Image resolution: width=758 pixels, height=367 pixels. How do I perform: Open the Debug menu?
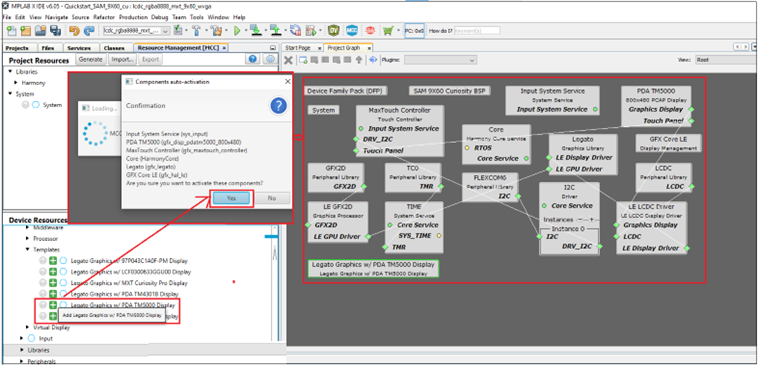159,17
